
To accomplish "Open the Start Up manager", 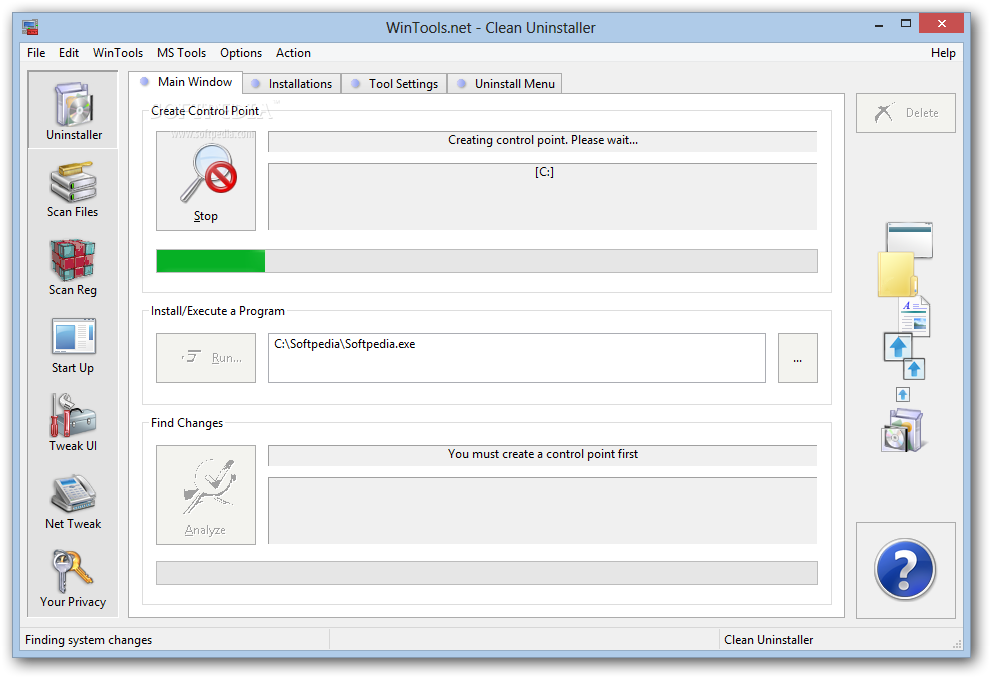I will (73, 345).
